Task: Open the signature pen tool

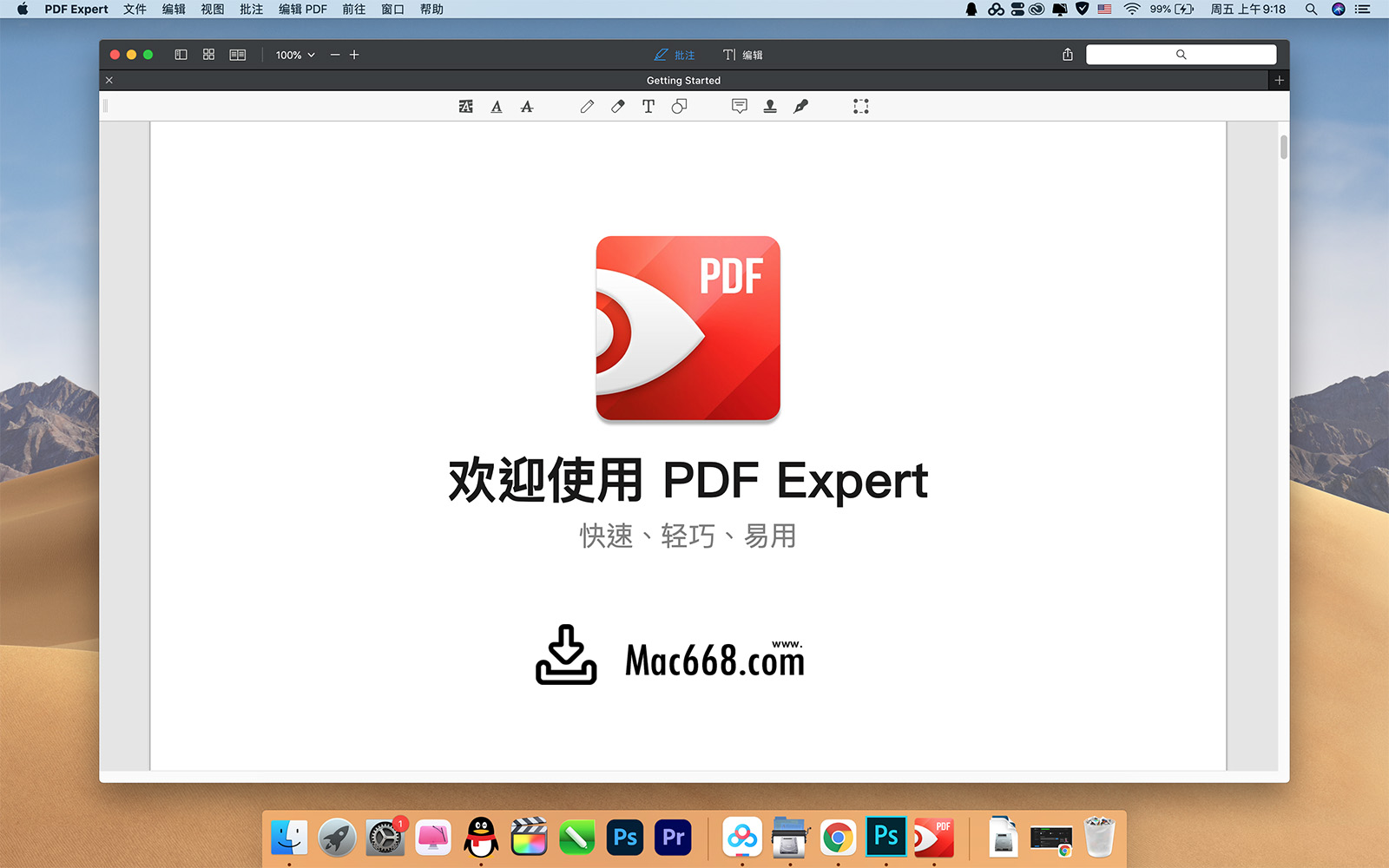Action: (800, 107)
